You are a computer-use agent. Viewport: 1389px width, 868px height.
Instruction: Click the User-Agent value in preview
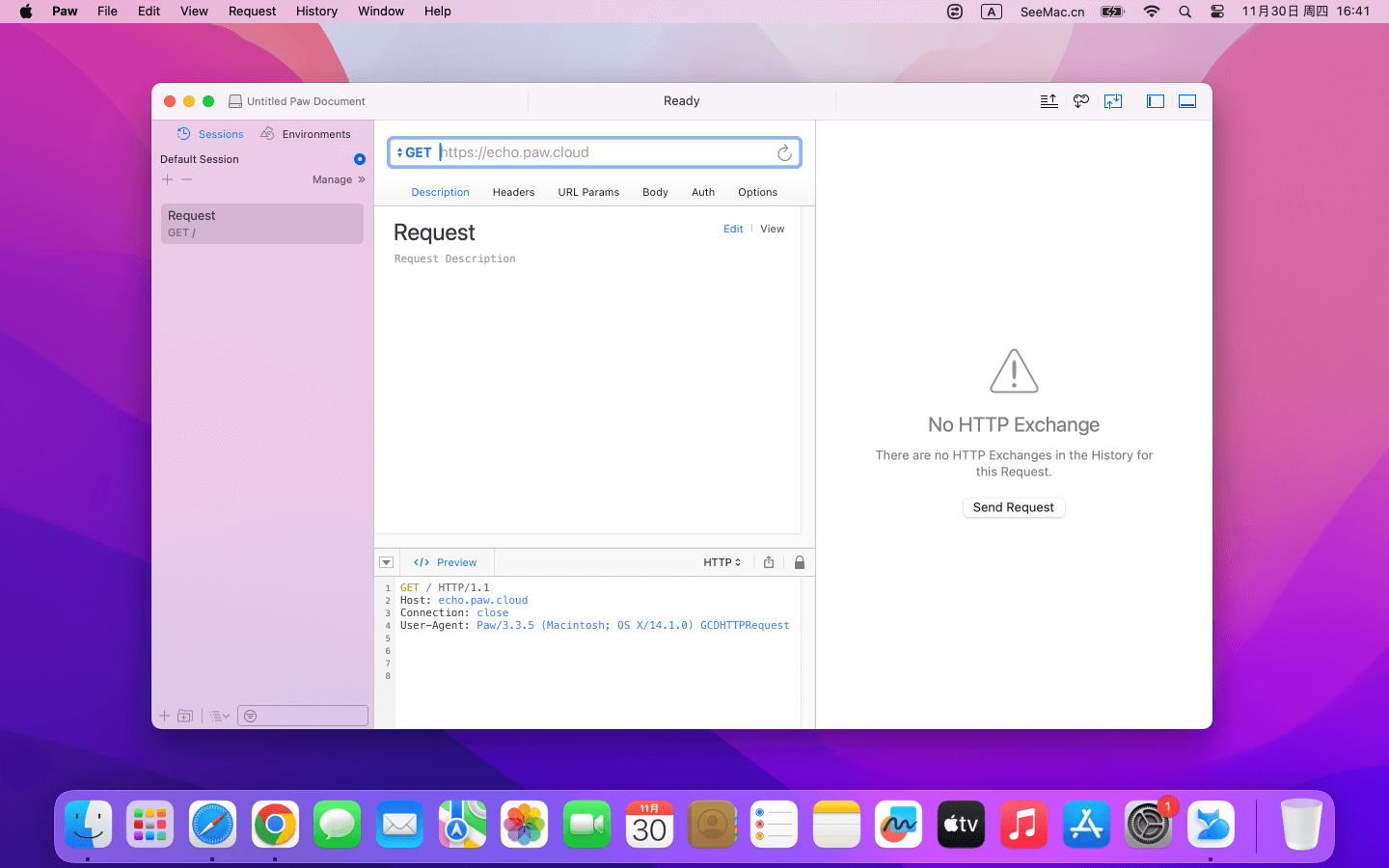click(x=633, y=625)
